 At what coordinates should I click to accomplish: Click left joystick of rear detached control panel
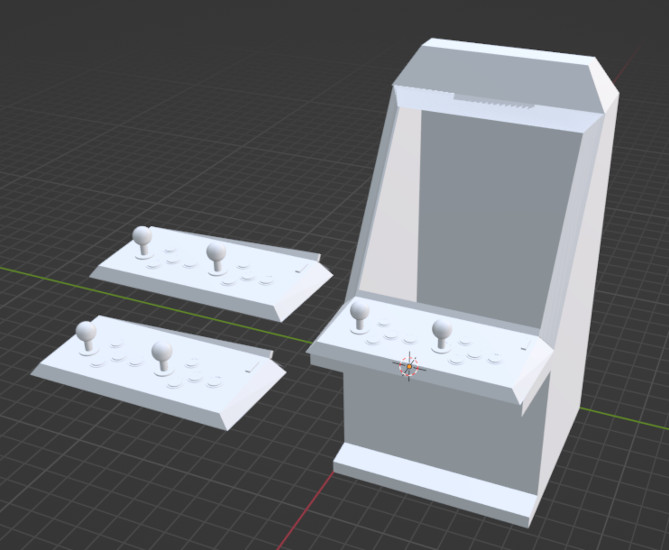144,239
